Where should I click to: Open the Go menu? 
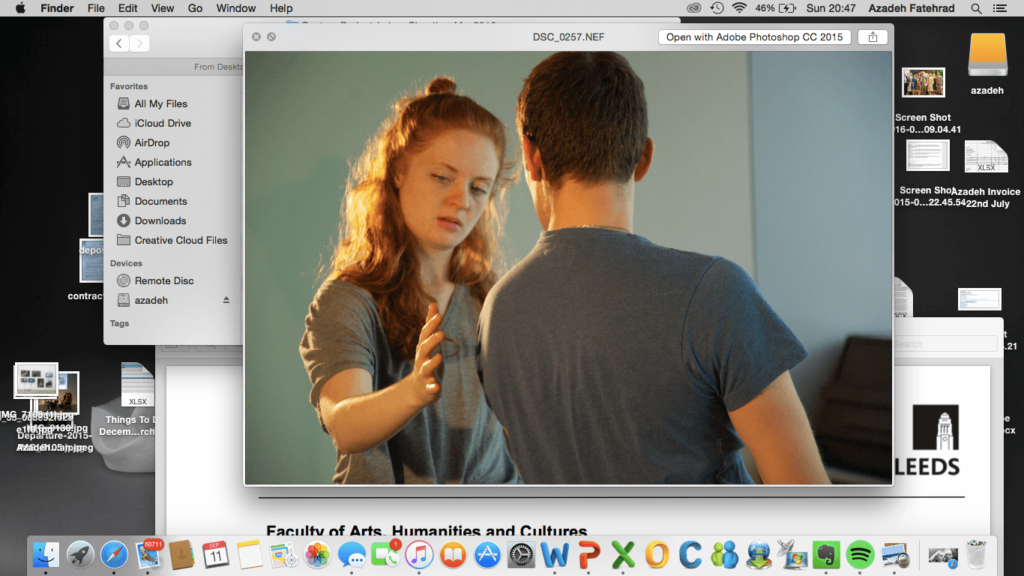(195, 8)
